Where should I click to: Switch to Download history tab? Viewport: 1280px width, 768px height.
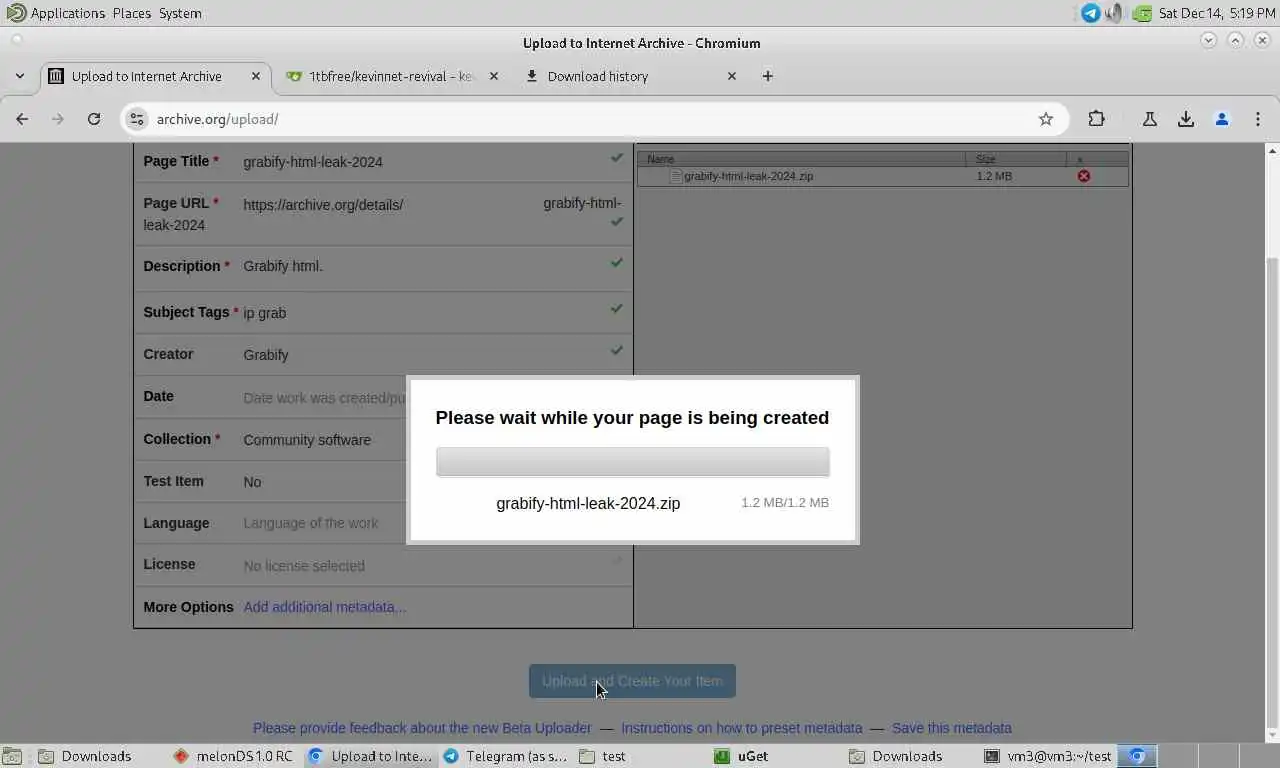click(598, 76)
